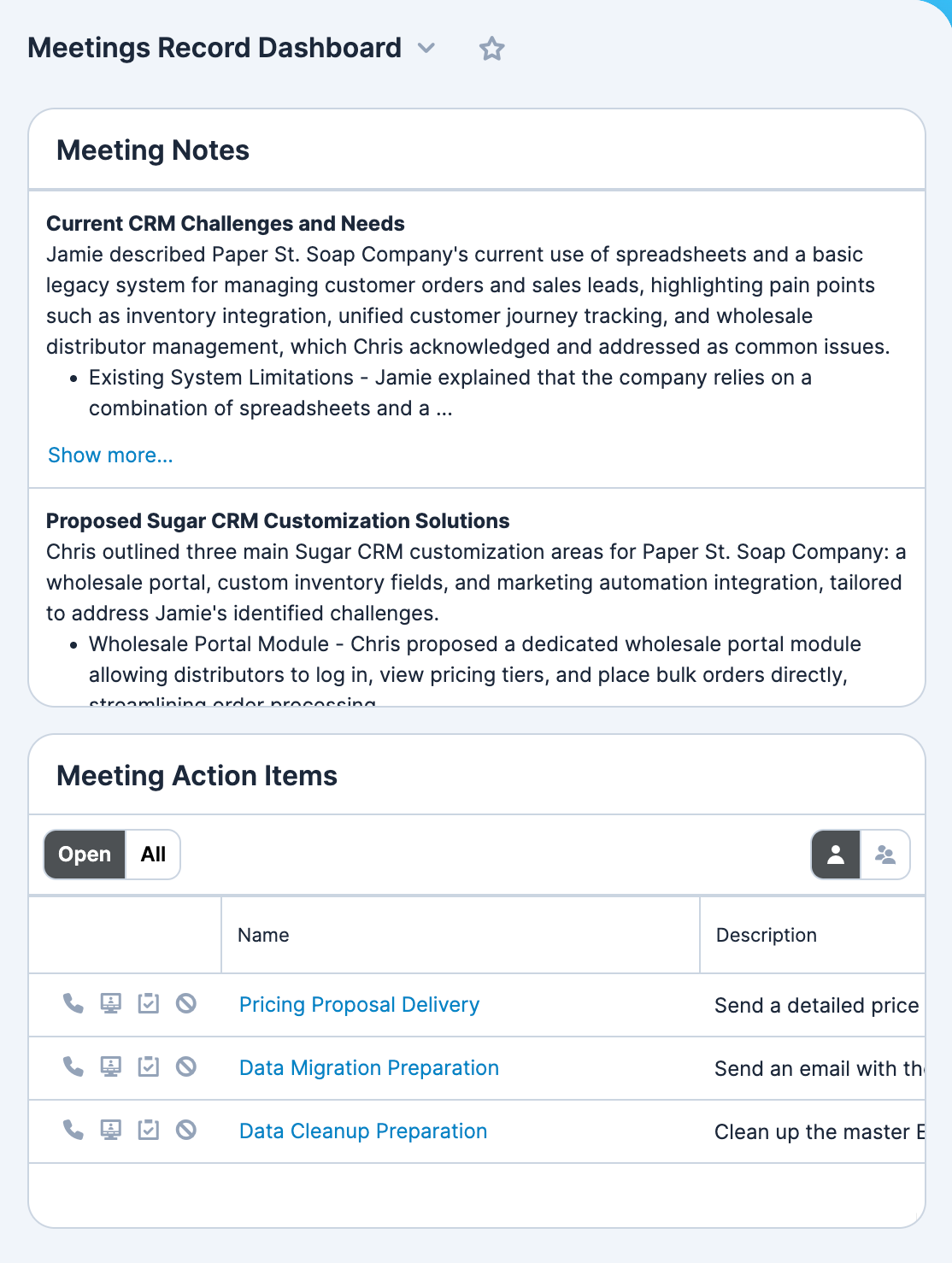Schedule a meeting for Pricing Proposal Delivery
952x1263 pixels.
(x=110, y=1005)
